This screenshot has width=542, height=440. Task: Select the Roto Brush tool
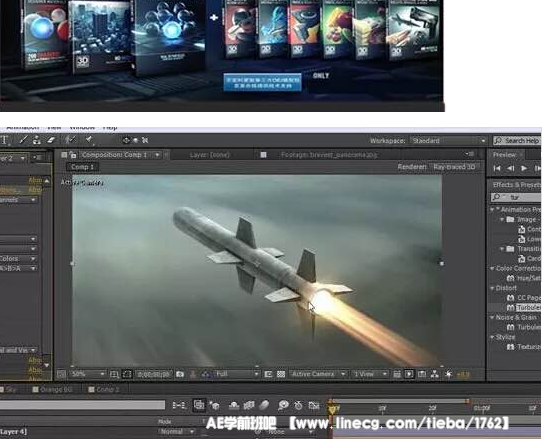pyautogui.click(x=71, y=140)
